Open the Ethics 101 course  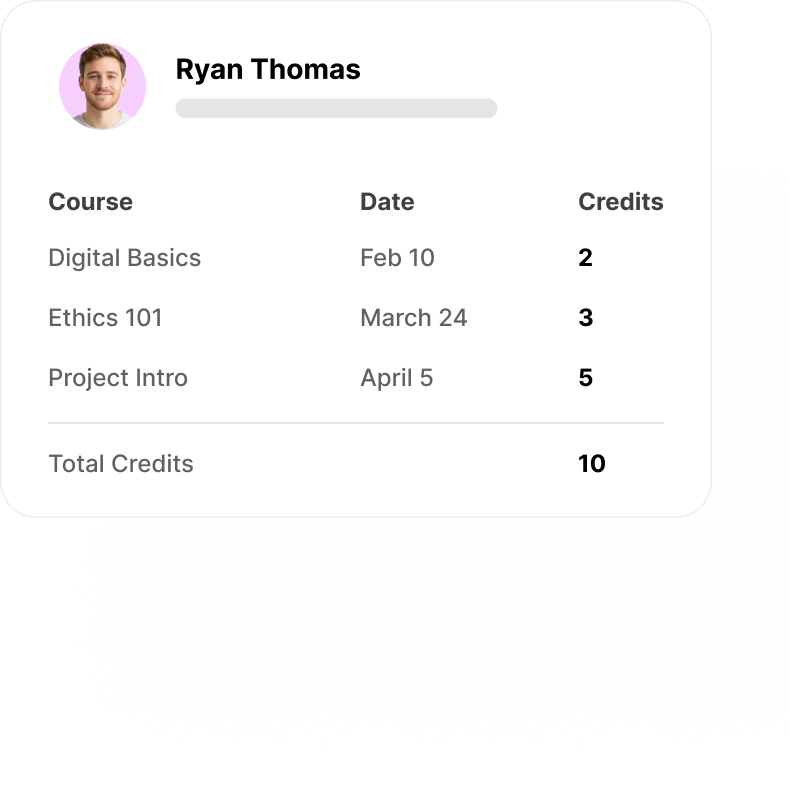pos(105,318)
